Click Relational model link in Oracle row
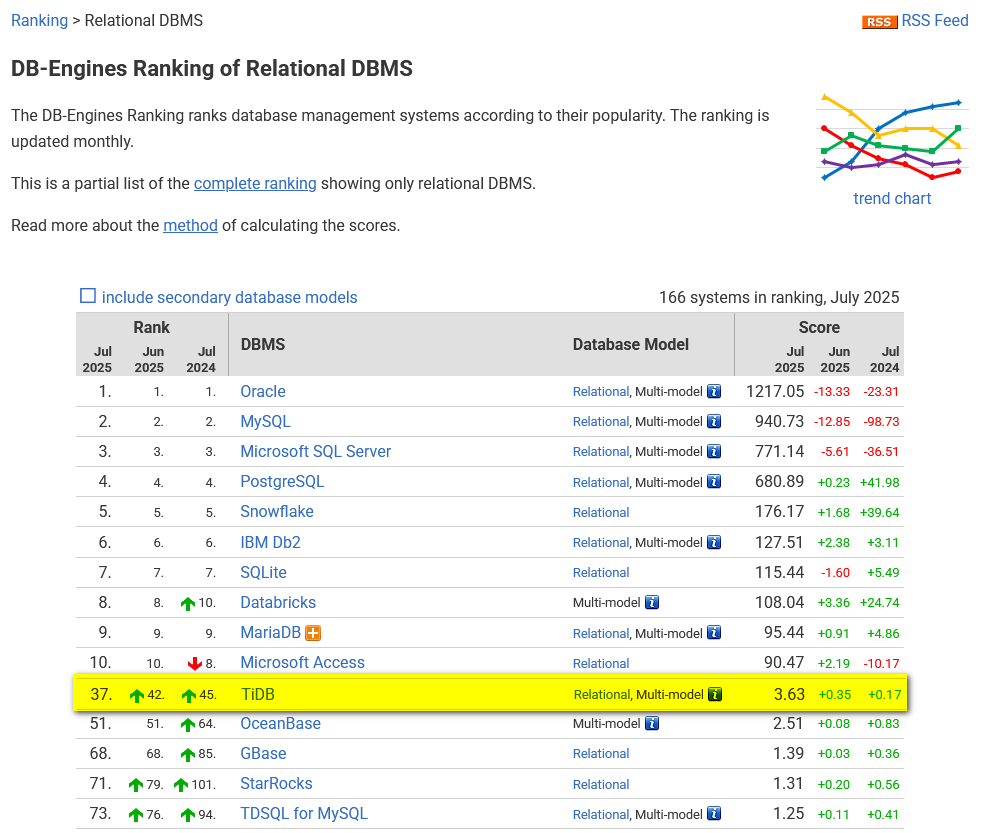 click(x=601, y=392)
